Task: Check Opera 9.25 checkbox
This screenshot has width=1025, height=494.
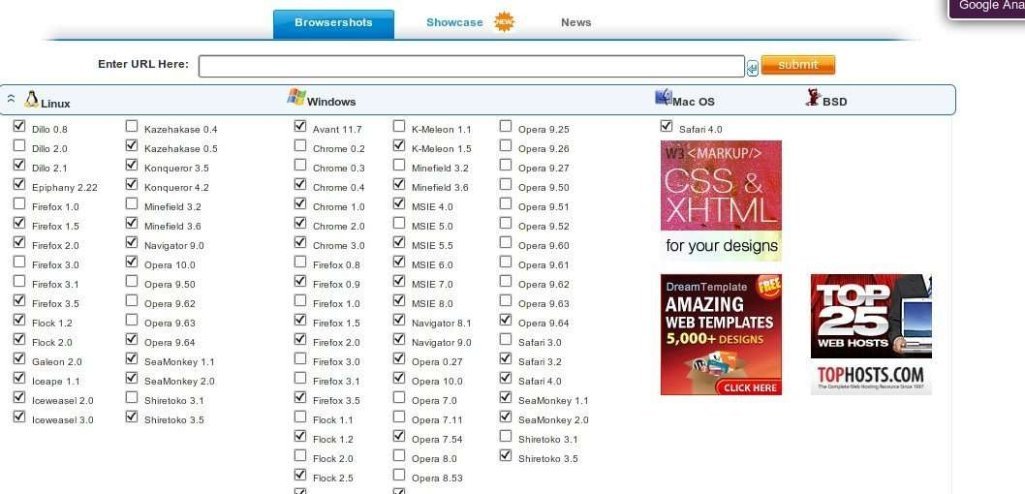Action: 505,126
